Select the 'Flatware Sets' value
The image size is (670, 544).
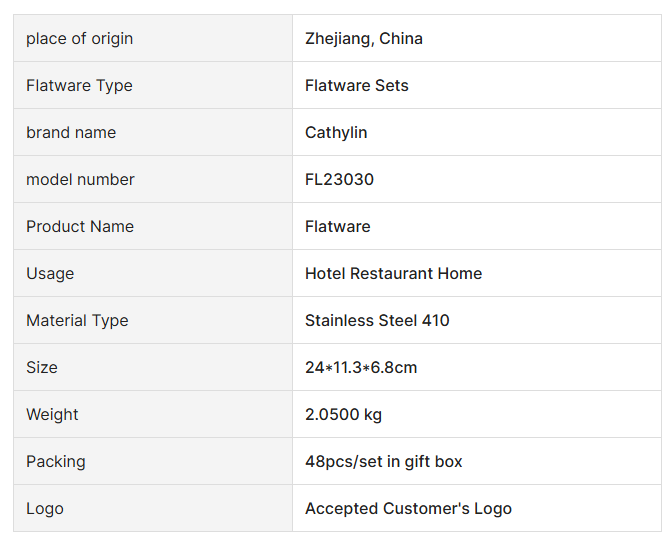[x=356, y=86]
